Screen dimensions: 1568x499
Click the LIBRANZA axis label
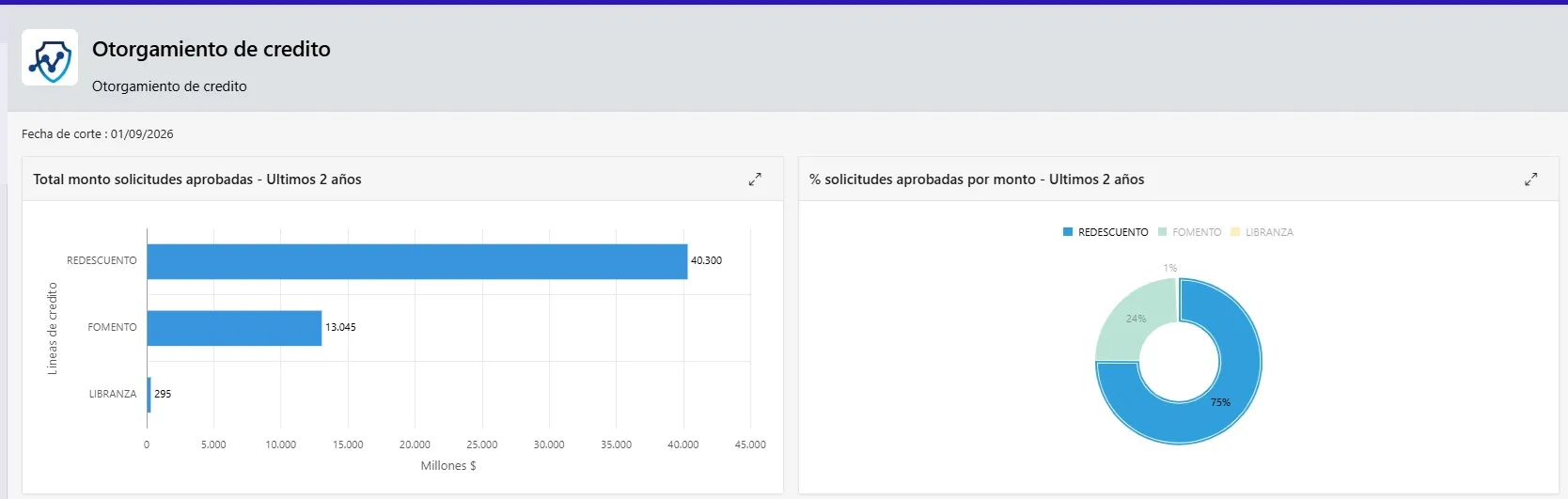click(113, 394)
